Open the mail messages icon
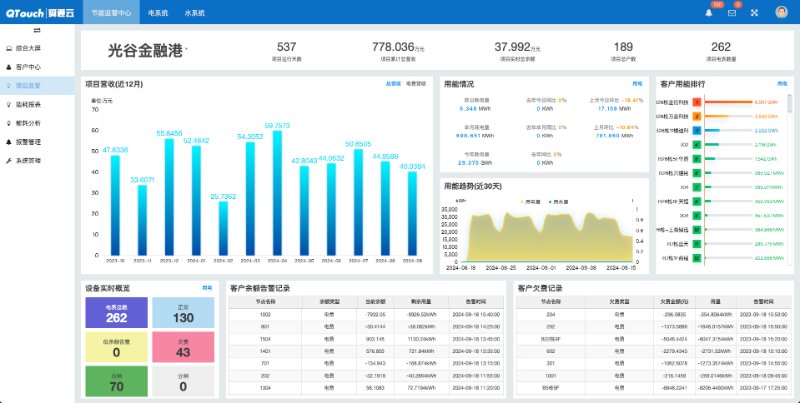This screenshot has height=403, width=800. pyautogui.click(x=732, y=12)
